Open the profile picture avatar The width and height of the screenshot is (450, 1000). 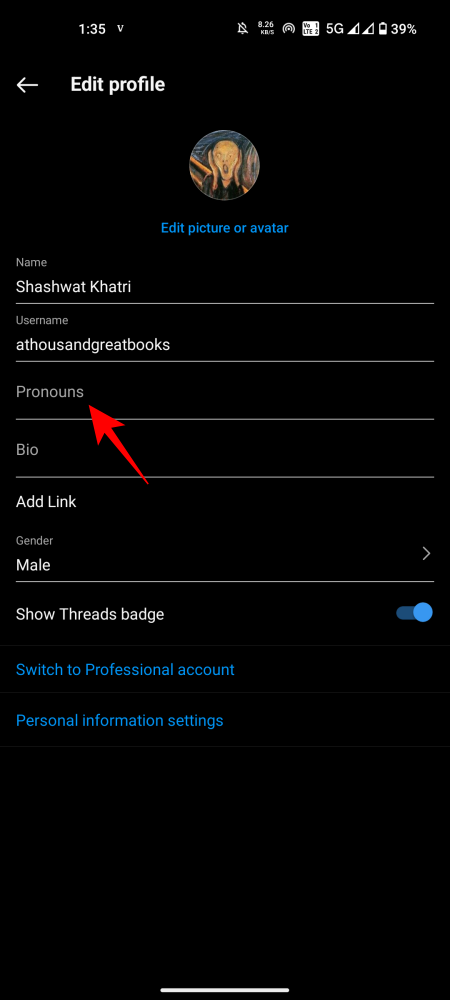224,165
